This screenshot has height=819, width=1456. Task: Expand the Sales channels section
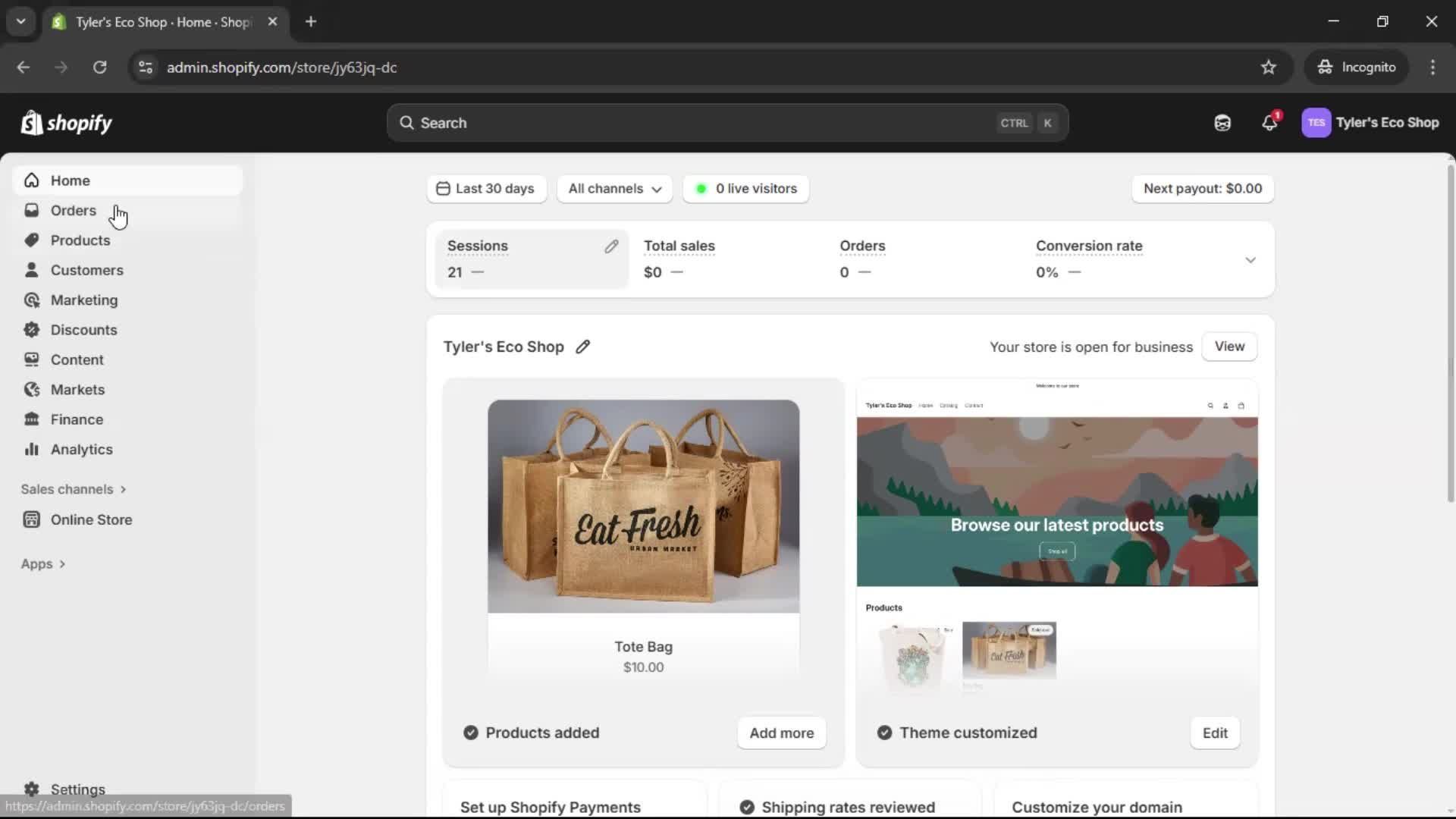(74, 489)
